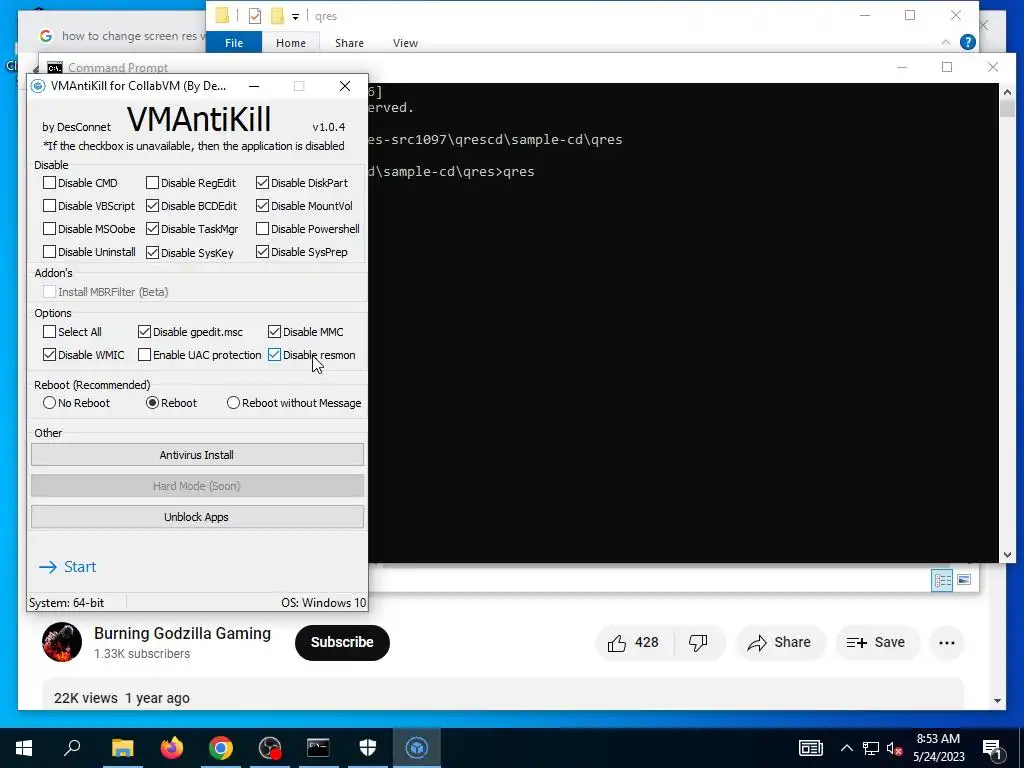The width and height of the screenshot is (1024, 768).
Task: Click Command Prompt title bar icon
Action: [x=55, y=68]
